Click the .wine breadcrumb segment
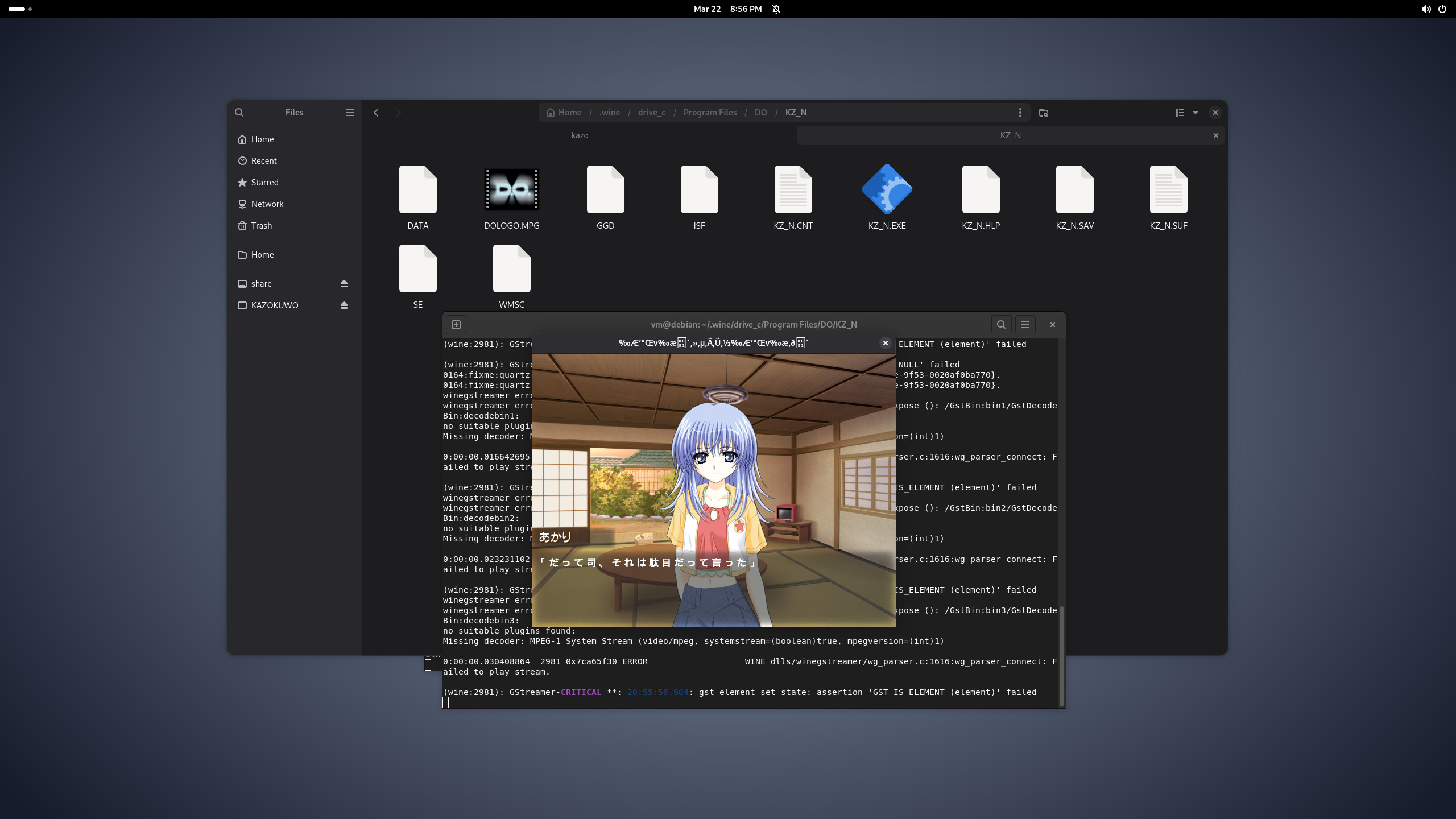This screenshot has width=1456, height=819. coord(610,113)
